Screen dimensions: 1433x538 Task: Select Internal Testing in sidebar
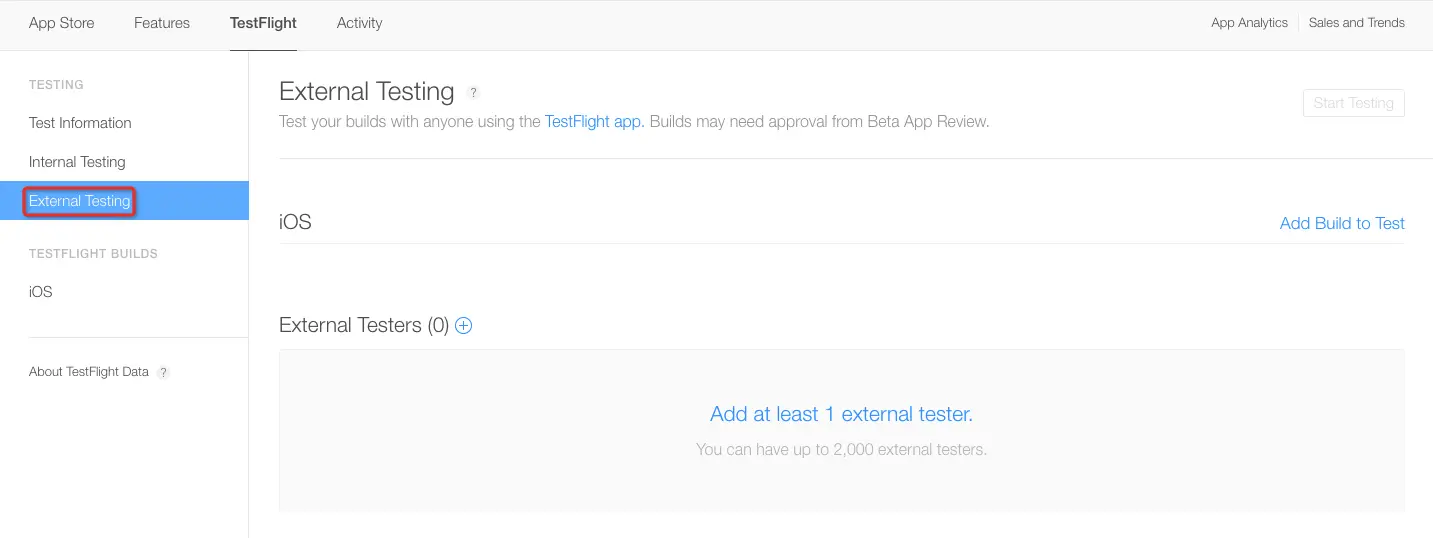pyautogui.click(x=77, y=162)
